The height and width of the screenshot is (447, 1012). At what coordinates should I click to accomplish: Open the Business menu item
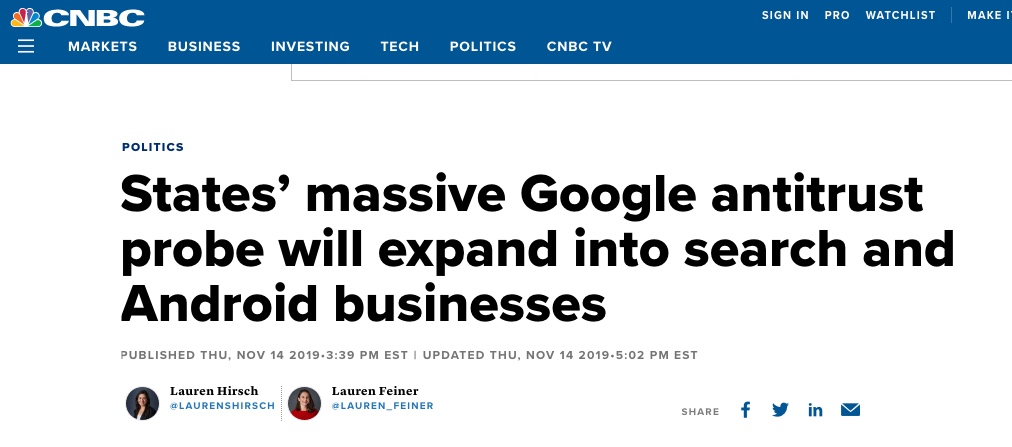204,46
